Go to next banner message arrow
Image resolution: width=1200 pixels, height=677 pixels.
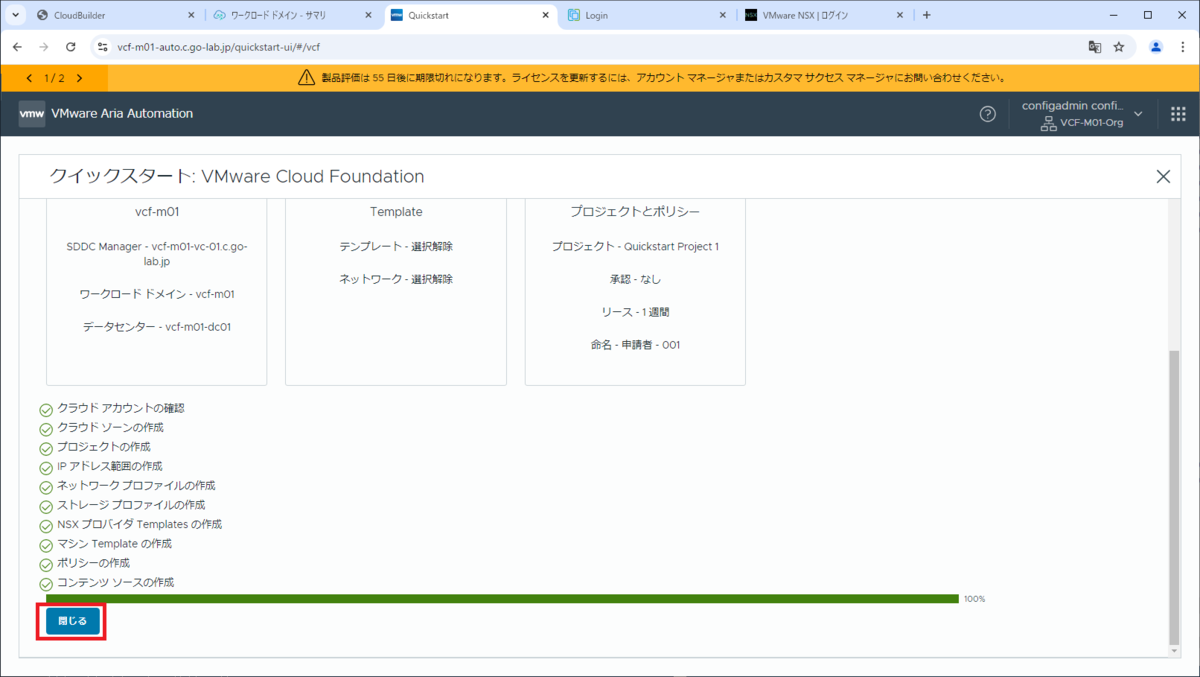click(x=79, y=78)
